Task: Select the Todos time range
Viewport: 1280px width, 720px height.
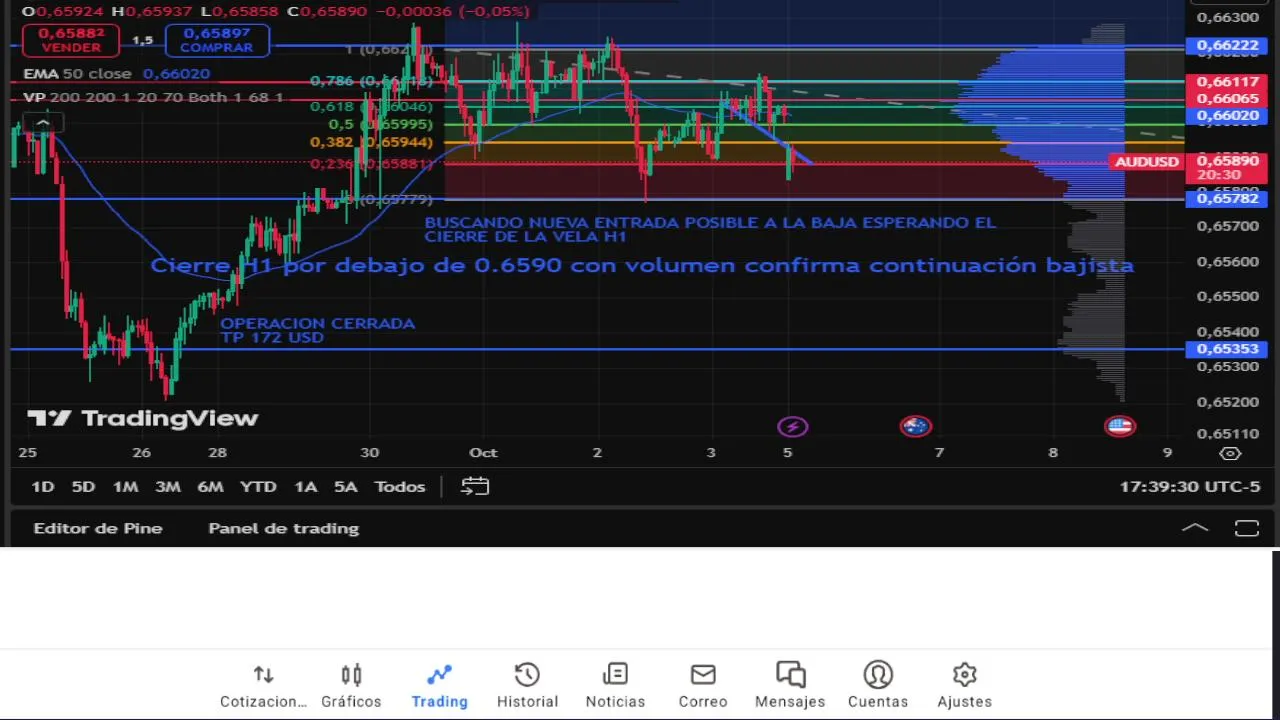Action: point(400,487)
